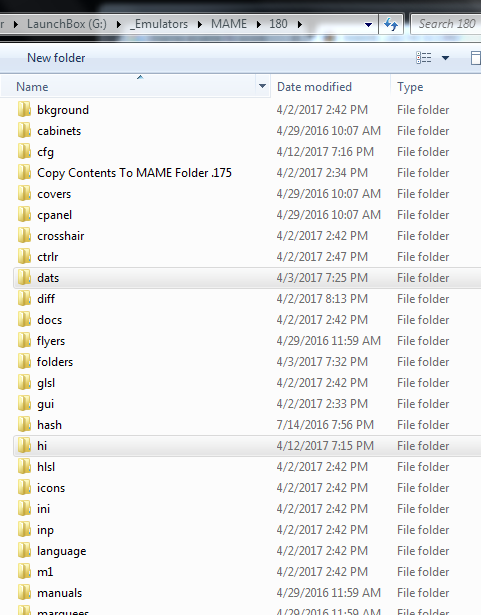Click date 4/12/2017 7:15 PM
481x615 pixels.
pos(325,445)
